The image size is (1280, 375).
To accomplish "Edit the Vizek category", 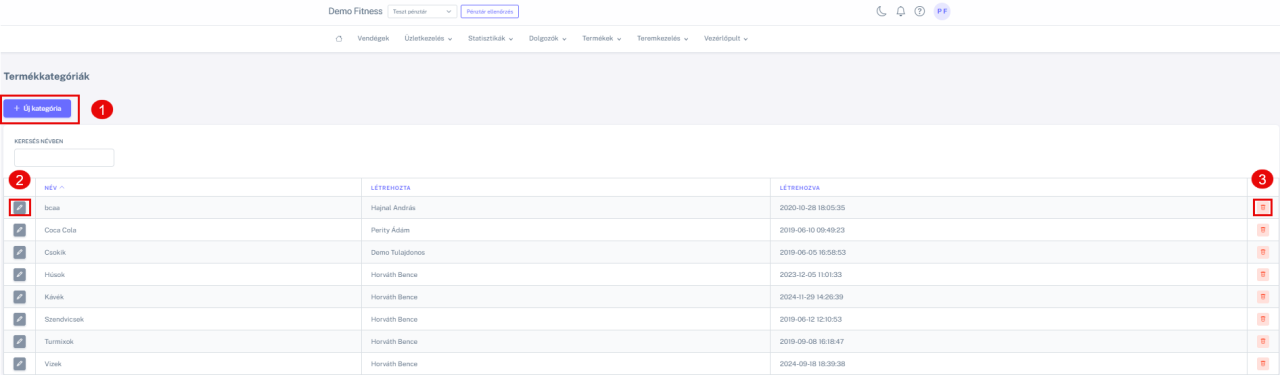I will point(20,363).
